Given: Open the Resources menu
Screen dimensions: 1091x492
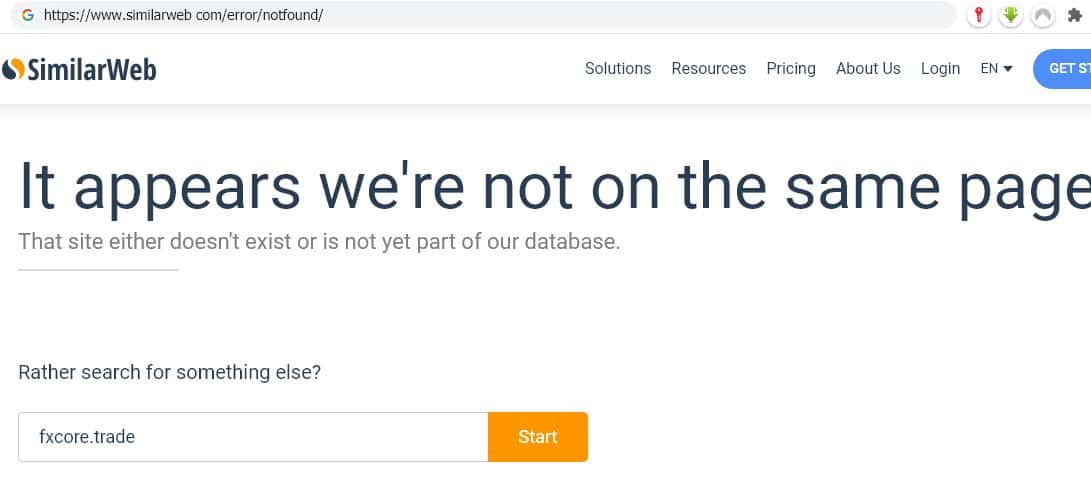Looking at the screenshot, I should [x=708, y=68].
